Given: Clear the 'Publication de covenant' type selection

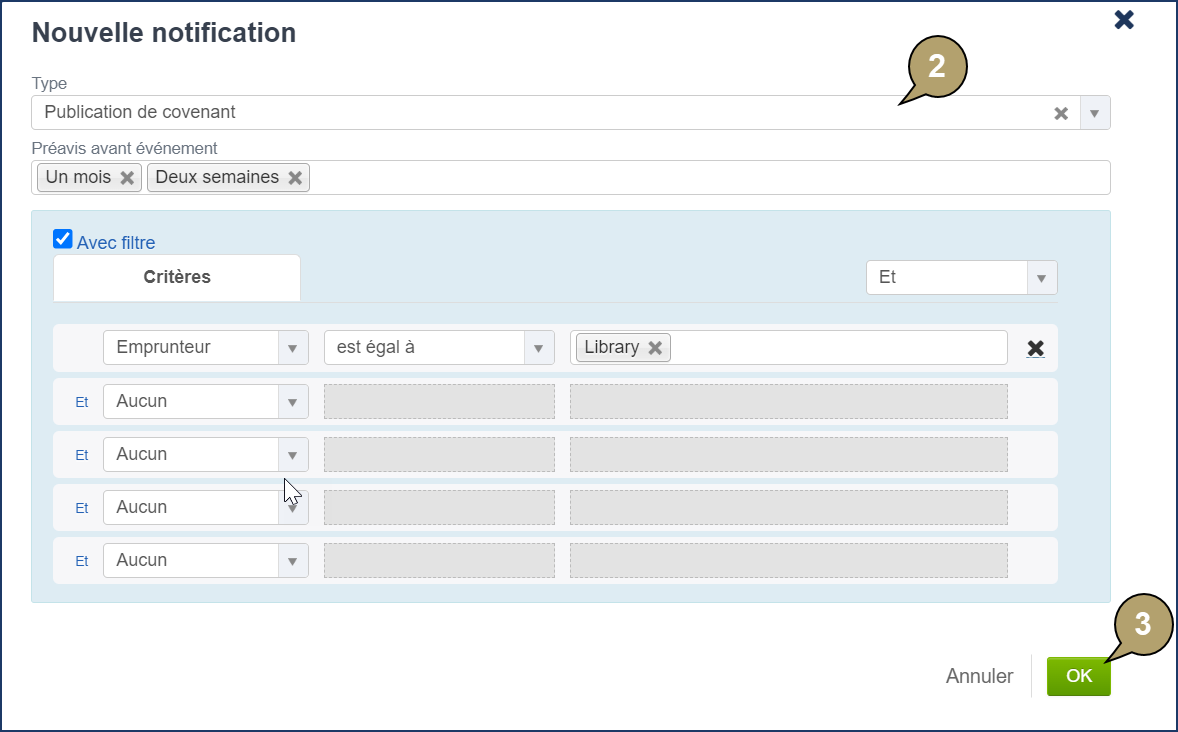Looking at the screenshot, I should click(1061, 113).
